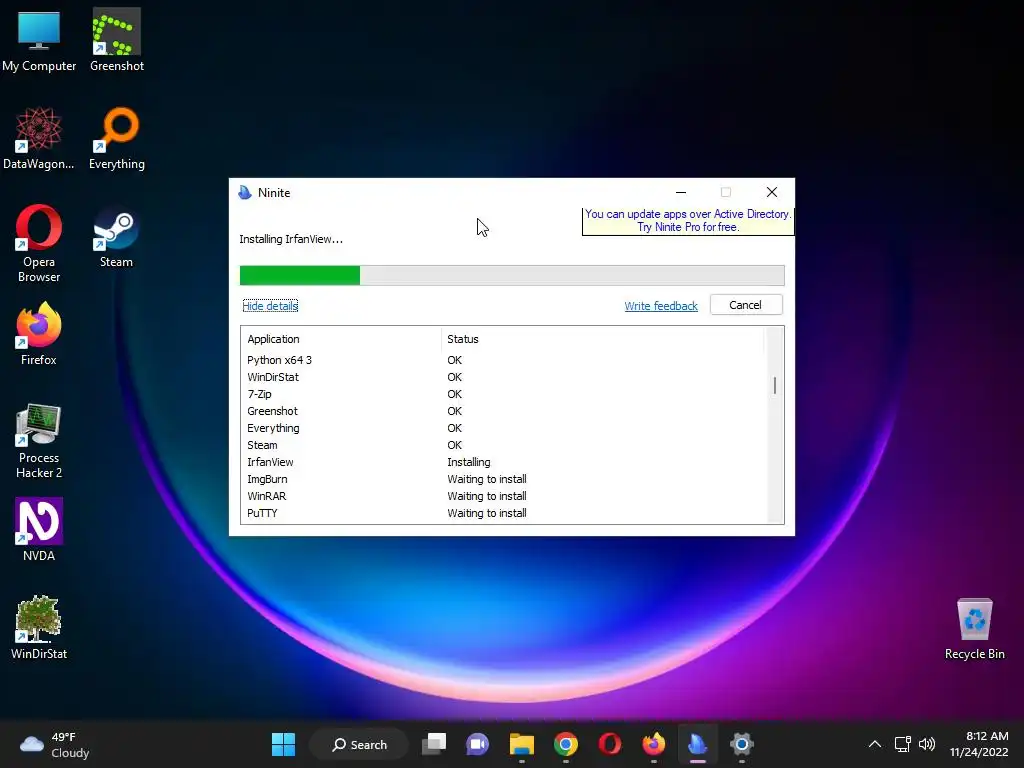Image resolution: width=1024 pixels, height=768 pixels.
Task: Select the Recycle Bin icon
Action: click(974, 629)
